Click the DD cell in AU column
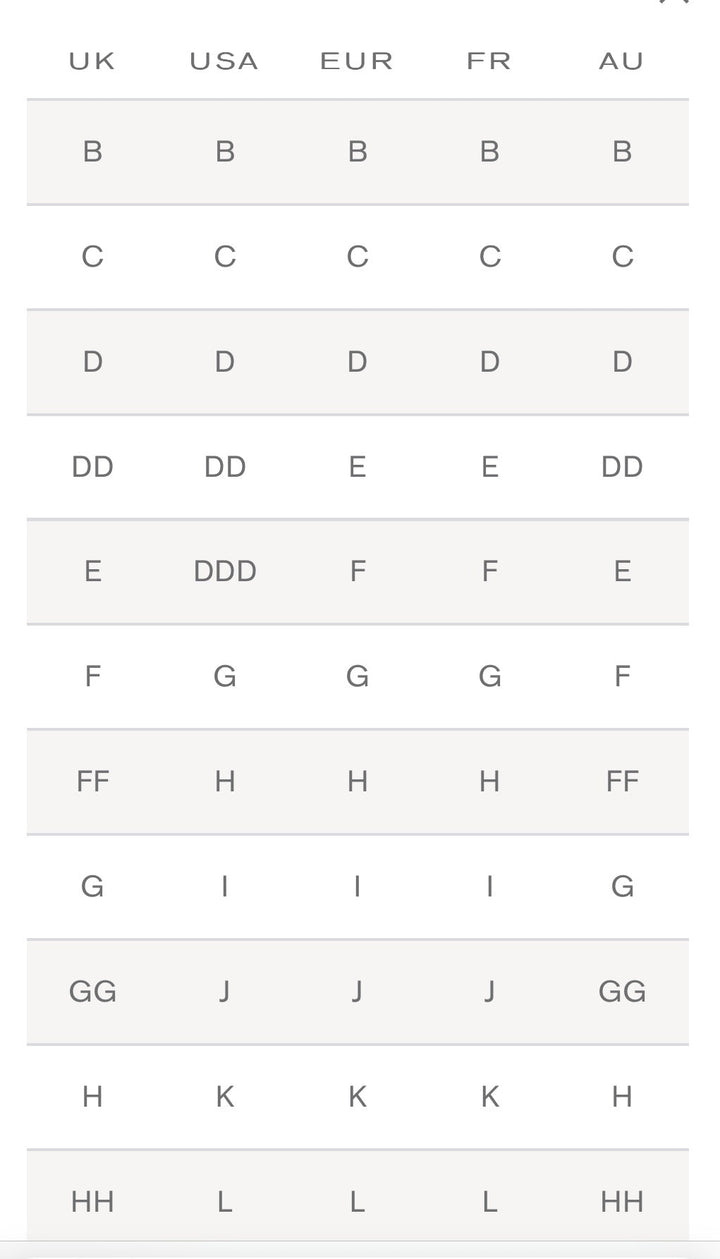 (x=622, y=467)
